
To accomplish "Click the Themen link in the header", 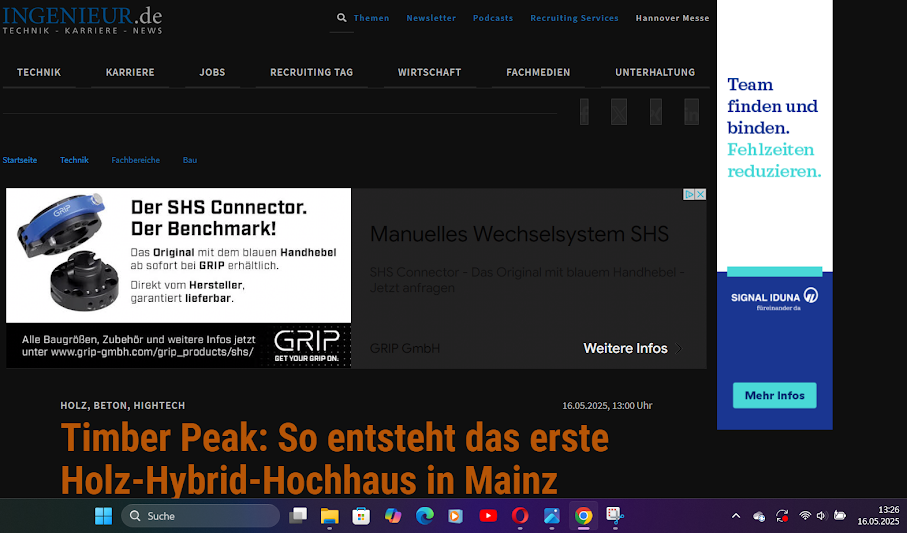I will click(371, 18).
